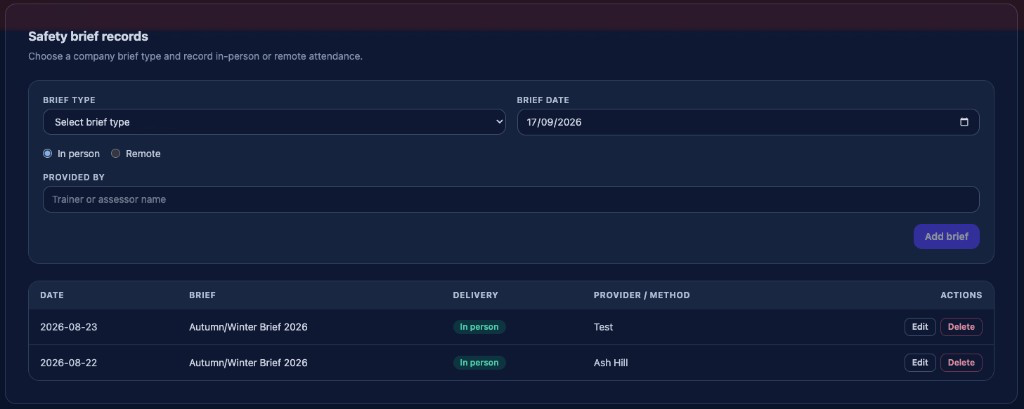
Task: Edit the 2026-08-23 brief record
Action: (920, 327)
